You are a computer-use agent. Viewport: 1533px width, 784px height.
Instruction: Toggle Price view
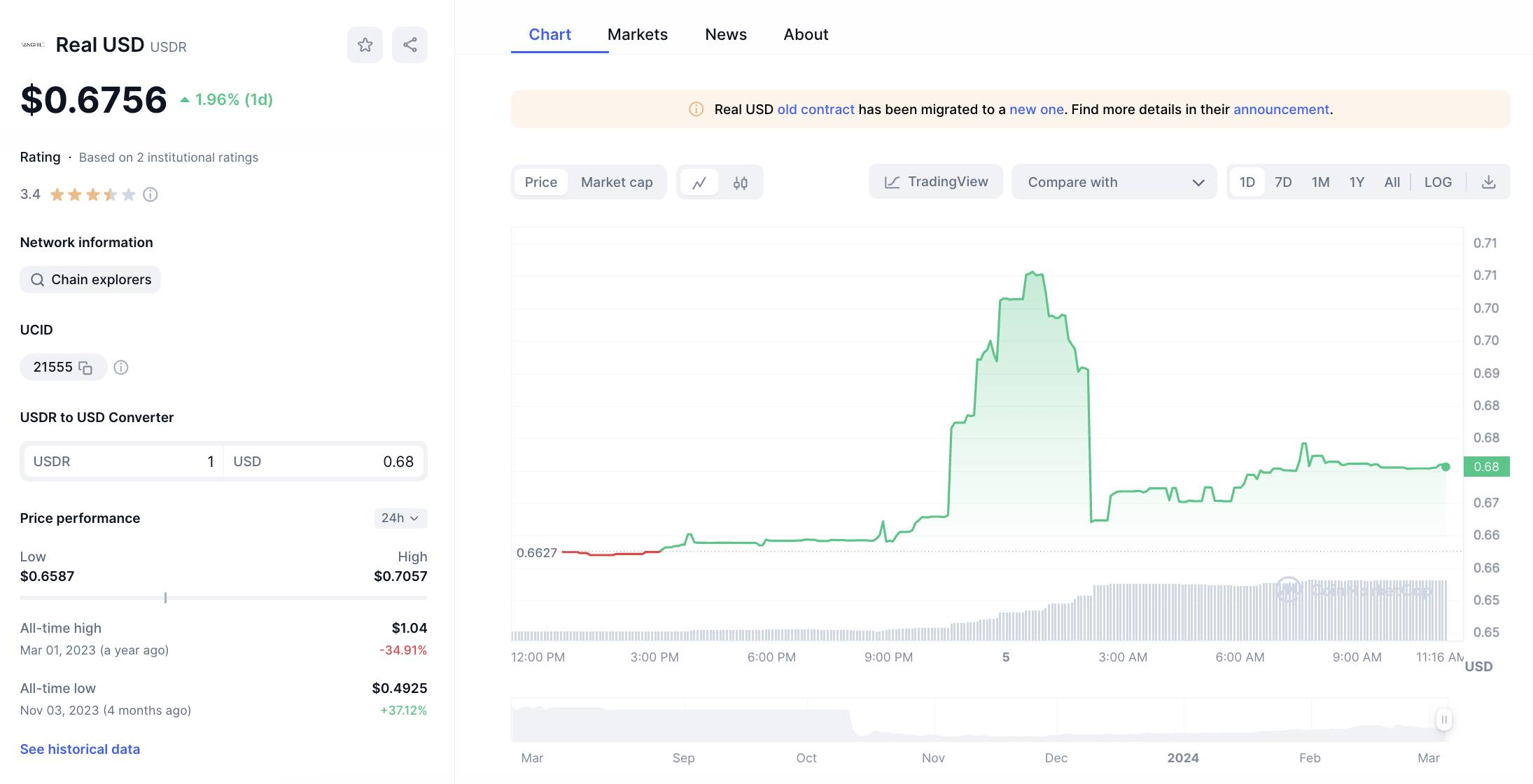541,182
